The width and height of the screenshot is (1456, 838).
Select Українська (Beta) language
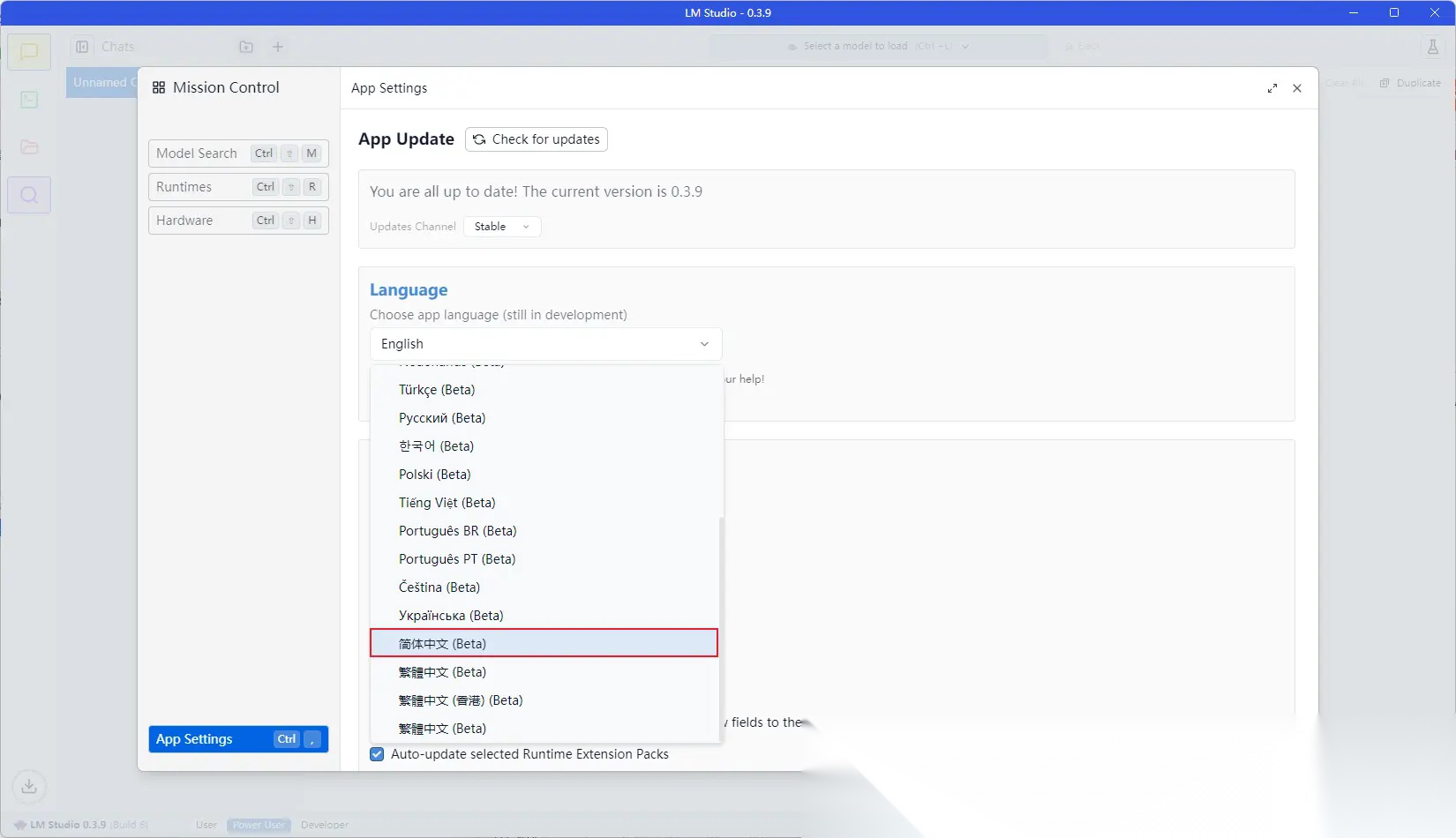[545, 616]
